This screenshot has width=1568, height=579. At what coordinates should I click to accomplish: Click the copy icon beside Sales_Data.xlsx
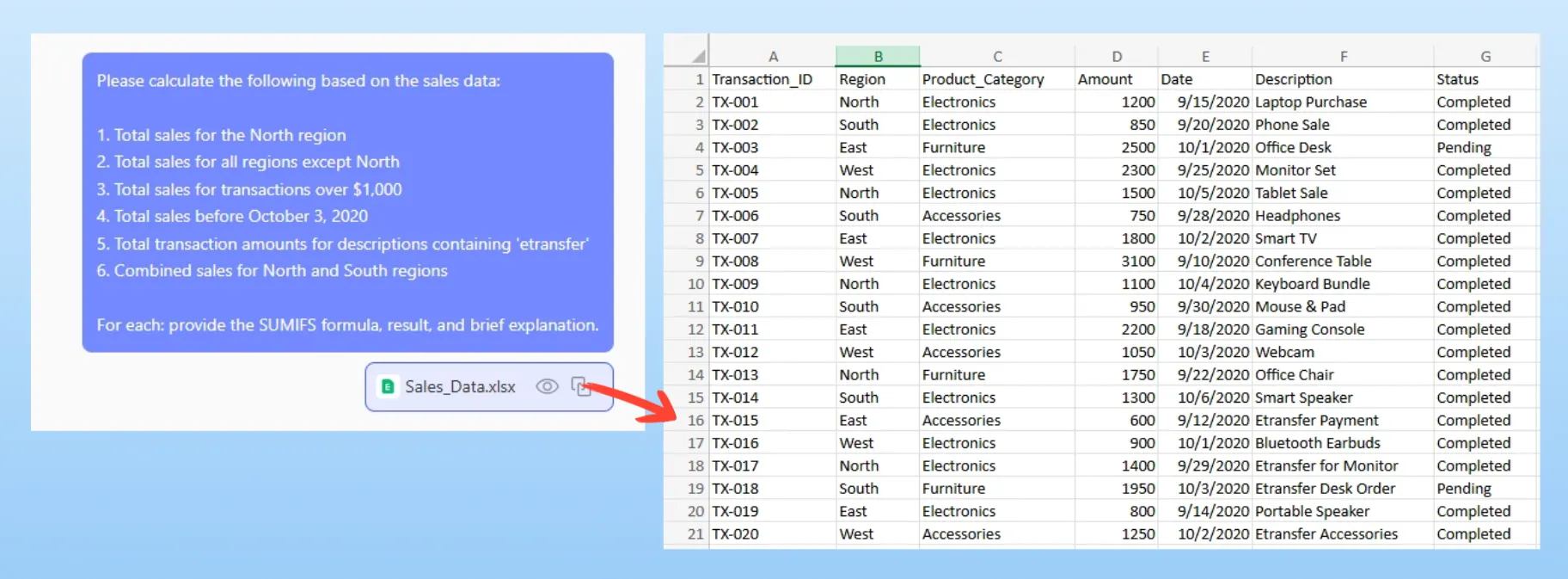click(x=581, y=386)
